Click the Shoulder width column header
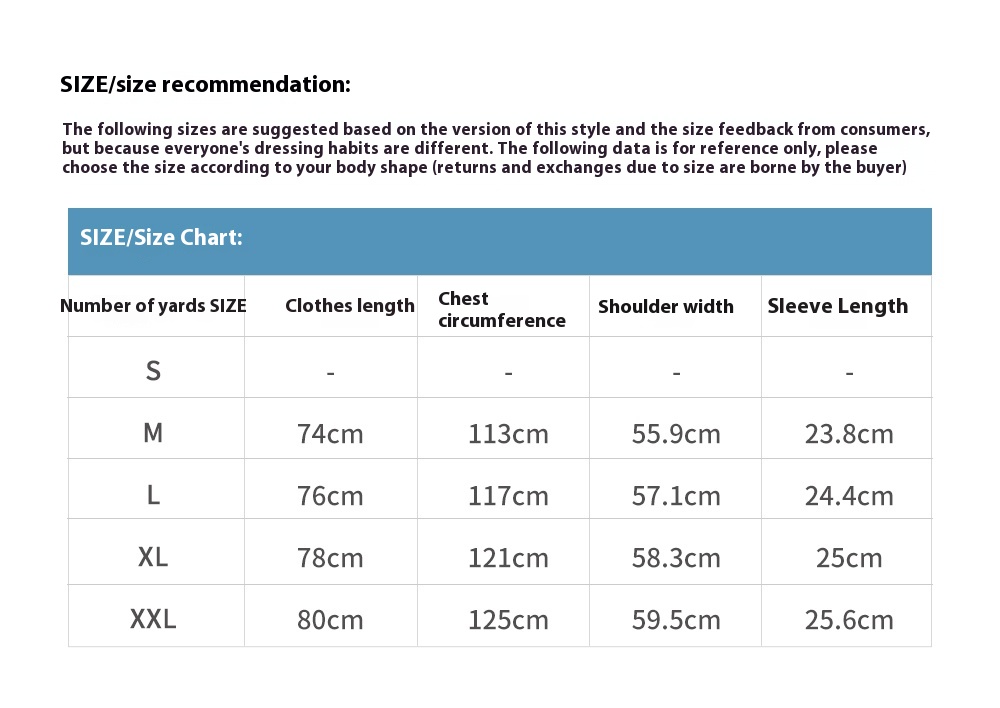 click(x=665, y=307)
